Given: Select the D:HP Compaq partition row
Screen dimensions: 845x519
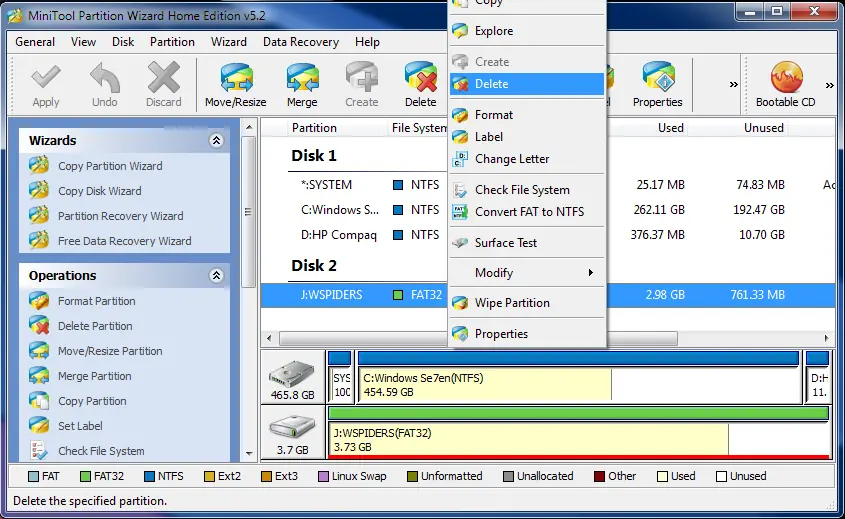Looking at the screenshot, I should click(548, 234).
